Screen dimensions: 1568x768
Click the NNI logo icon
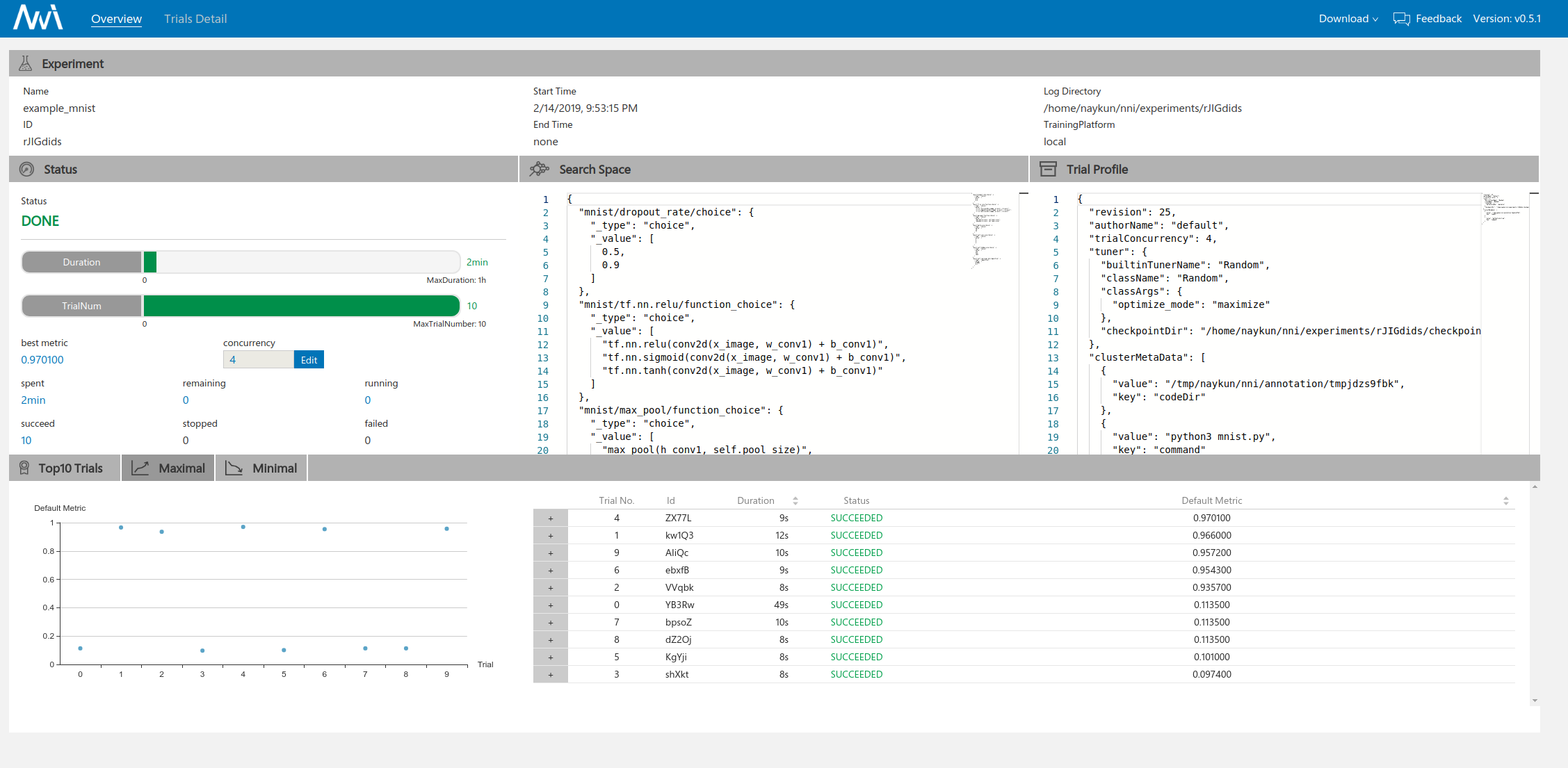click(x=38, y=18)
